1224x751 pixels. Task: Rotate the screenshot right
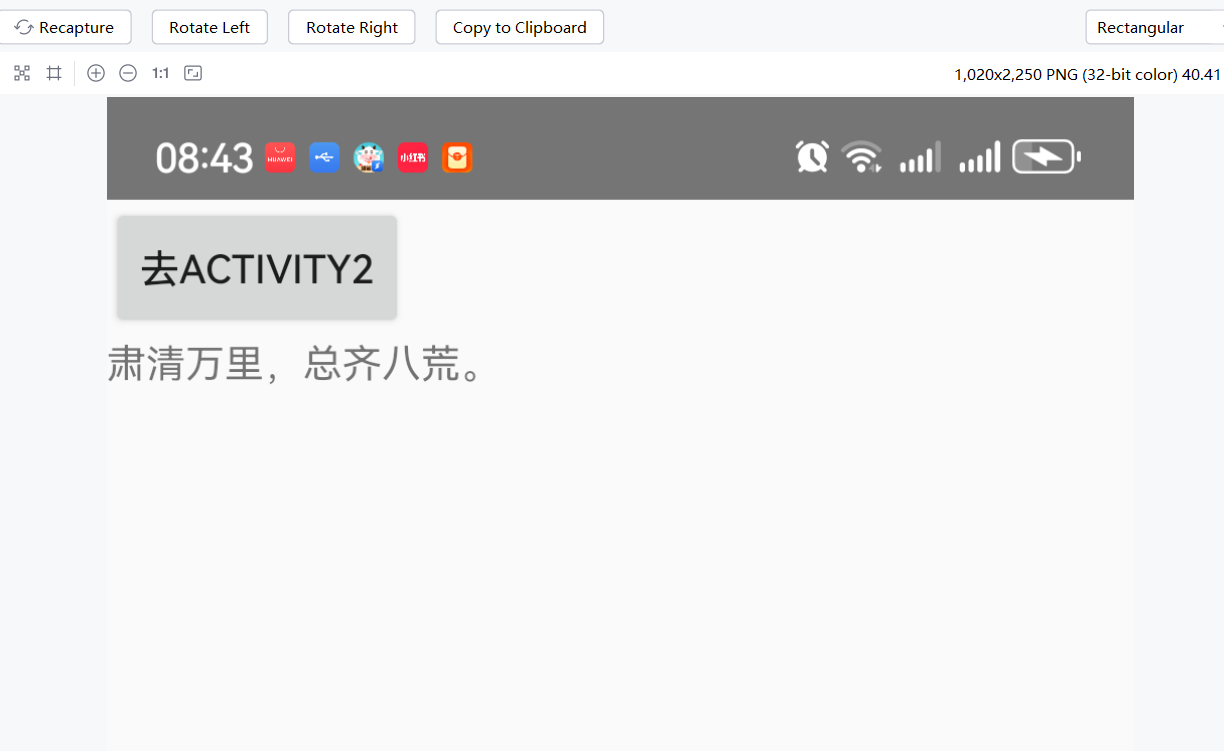click(352, 27)
